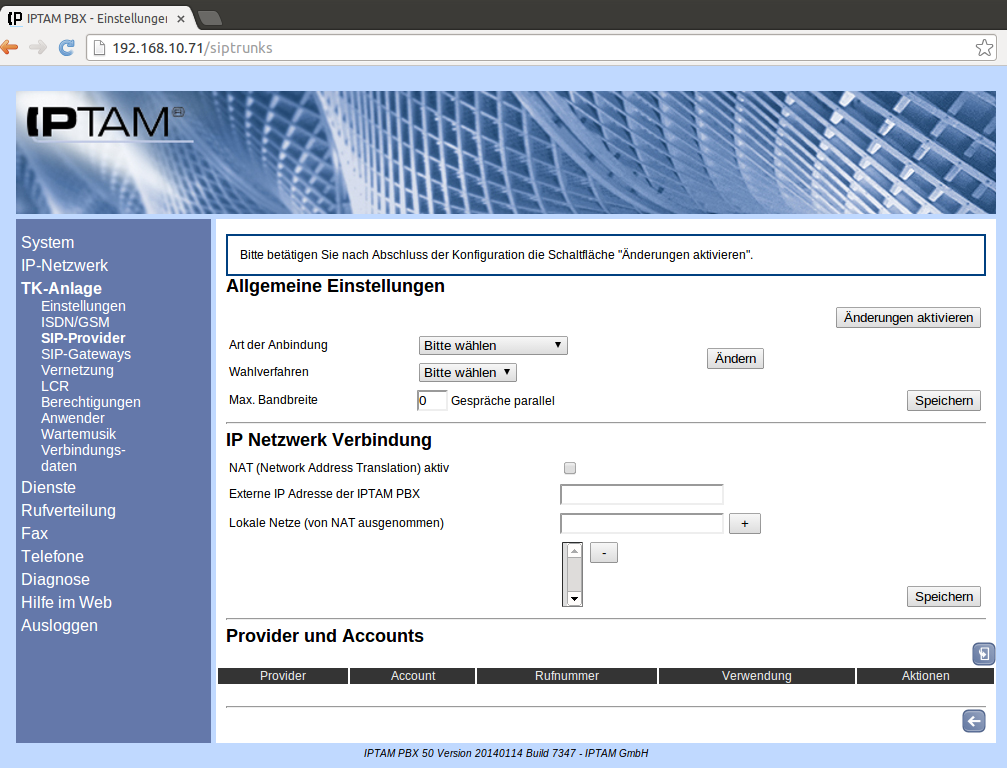The image size is (1007, 768).
Task: Open the Wahlverfahren dropdown
Action: 467,373
